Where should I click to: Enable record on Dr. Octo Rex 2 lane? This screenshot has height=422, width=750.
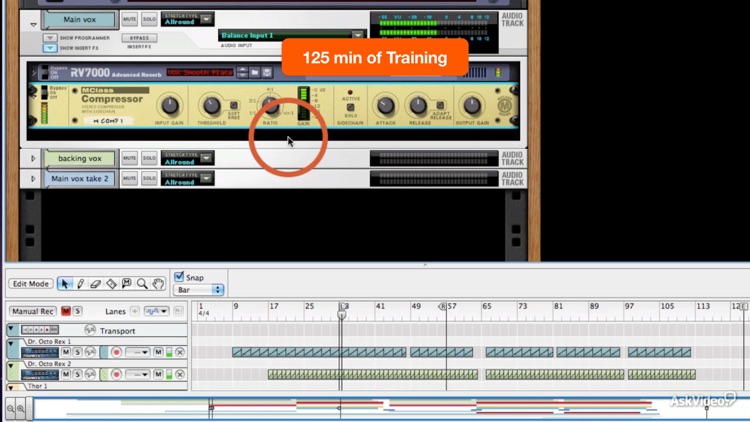point(116,374)
